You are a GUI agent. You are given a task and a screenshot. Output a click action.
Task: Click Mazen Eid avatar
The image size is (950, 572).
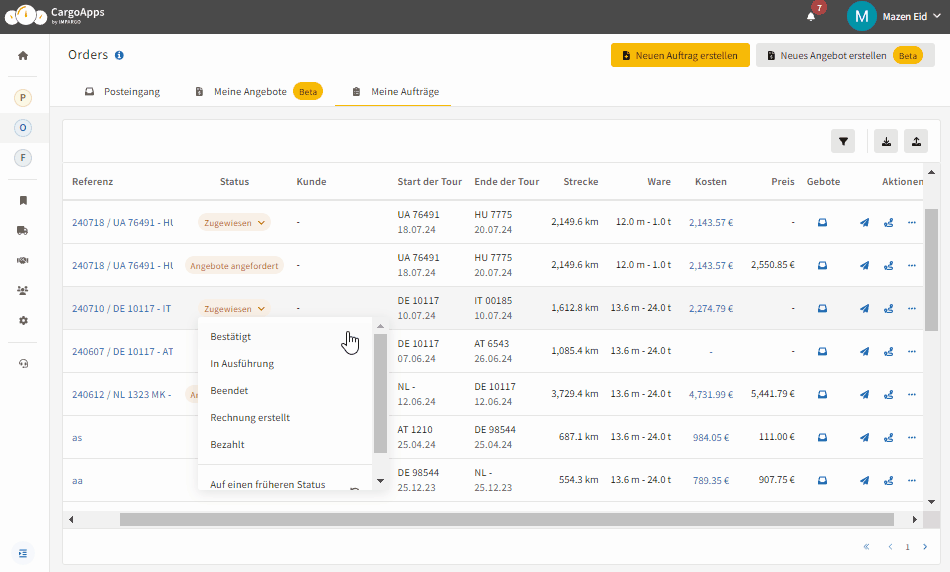click(x=862, y=16)
